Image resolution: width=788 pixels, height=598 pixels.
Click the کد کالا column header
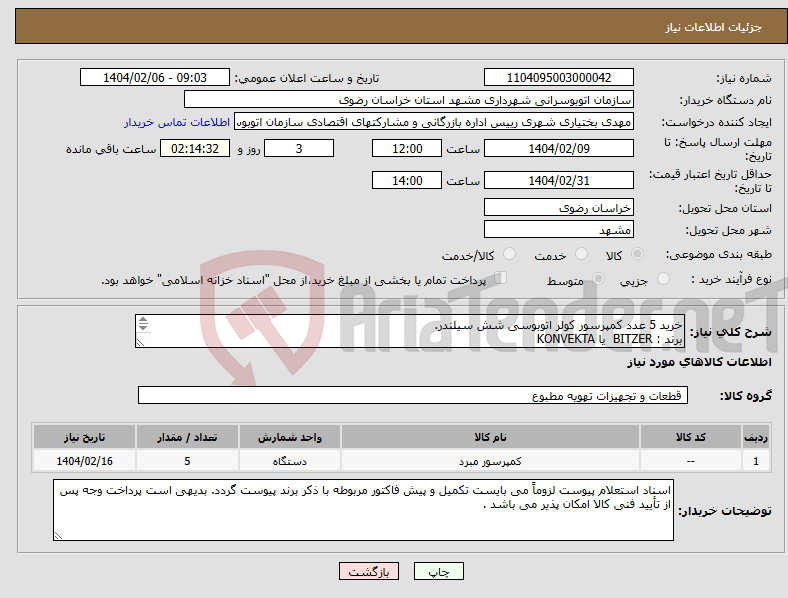[691, 437]
